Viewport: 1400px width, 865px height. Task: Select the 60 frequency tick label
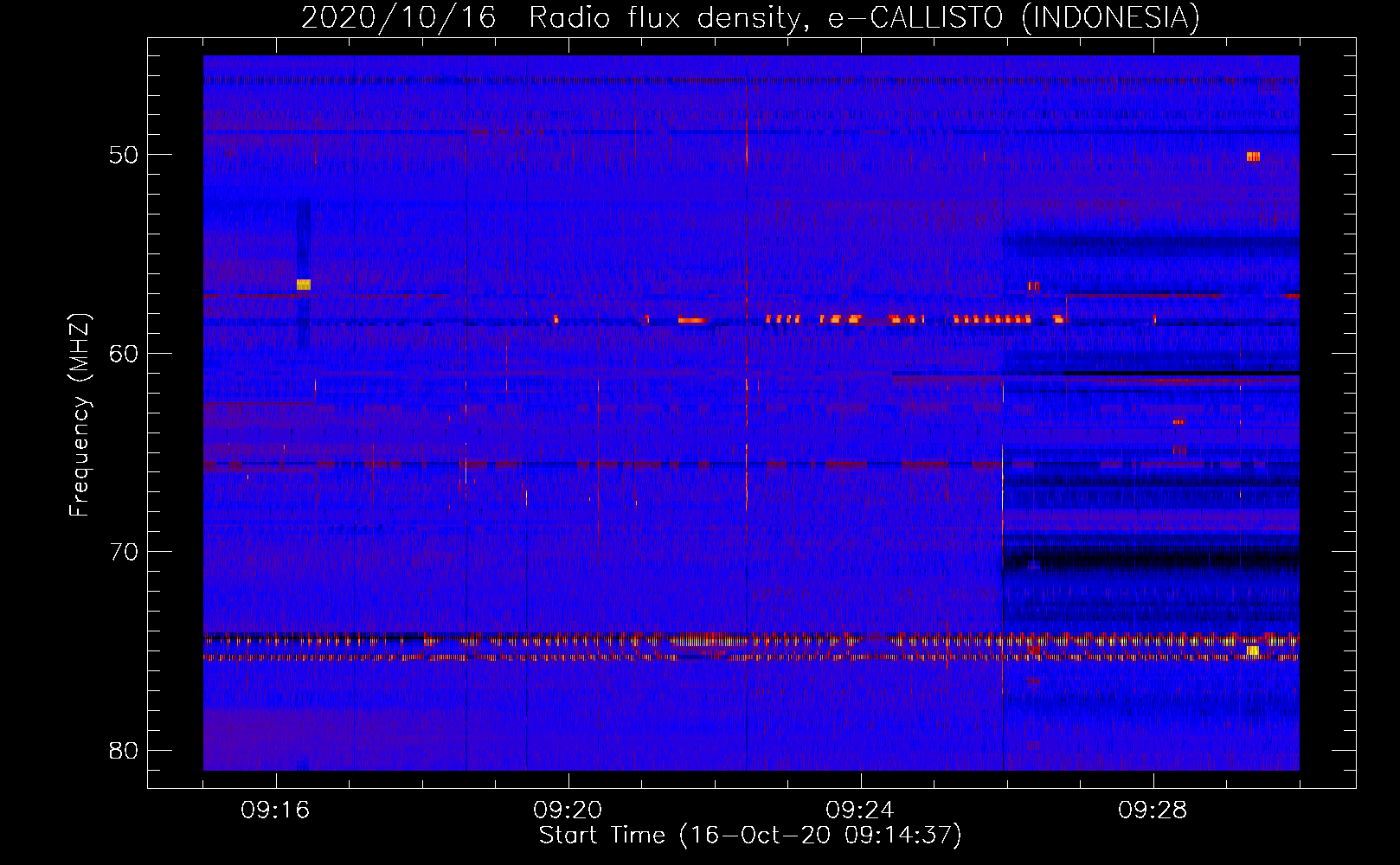(124, 353)
